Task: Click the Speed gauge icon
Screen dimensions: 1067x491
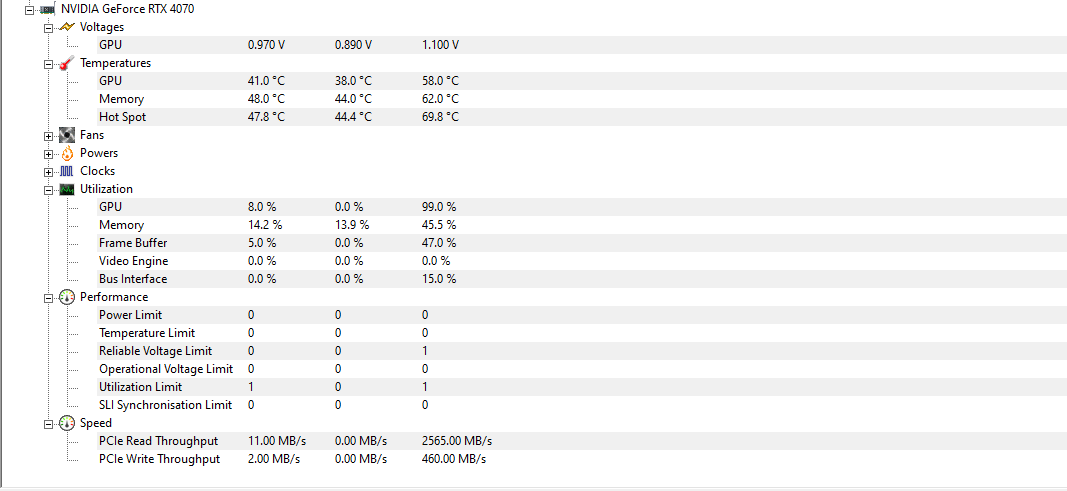Action: click(x=67, y=423)
